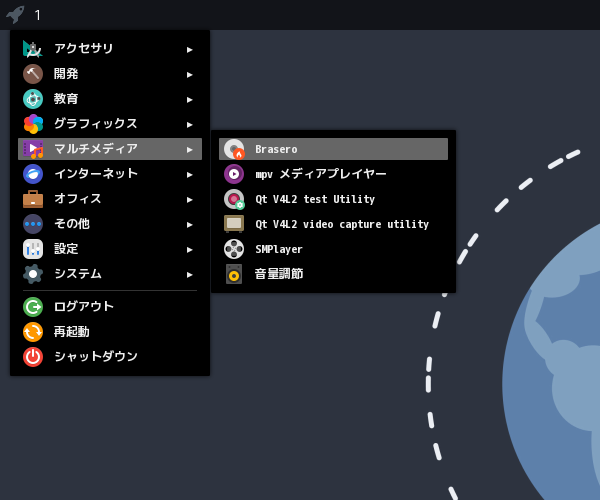
Task: Click the red シャットダウン power icon
Action: point(33,357)
